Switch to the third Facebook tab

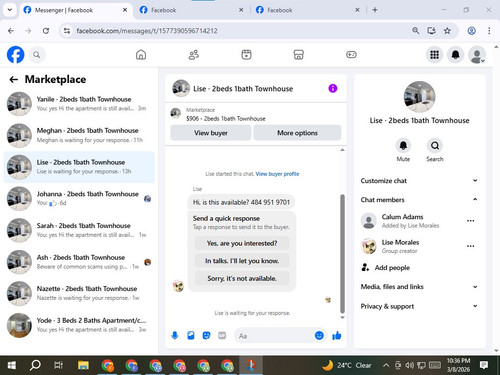click(x=307, y=10)
